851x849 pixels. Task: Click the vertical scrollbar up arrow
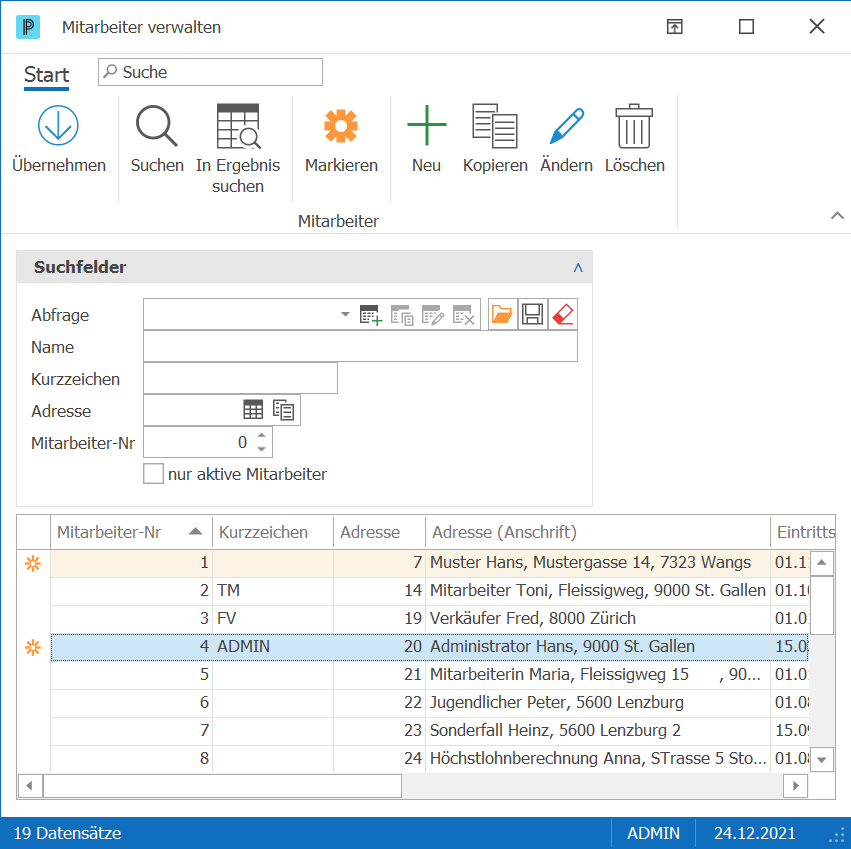822,563
